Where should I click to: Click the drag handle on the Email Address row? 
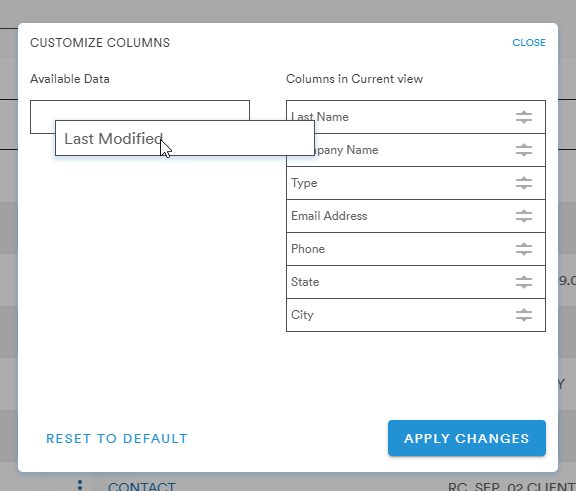coord(523,216)
